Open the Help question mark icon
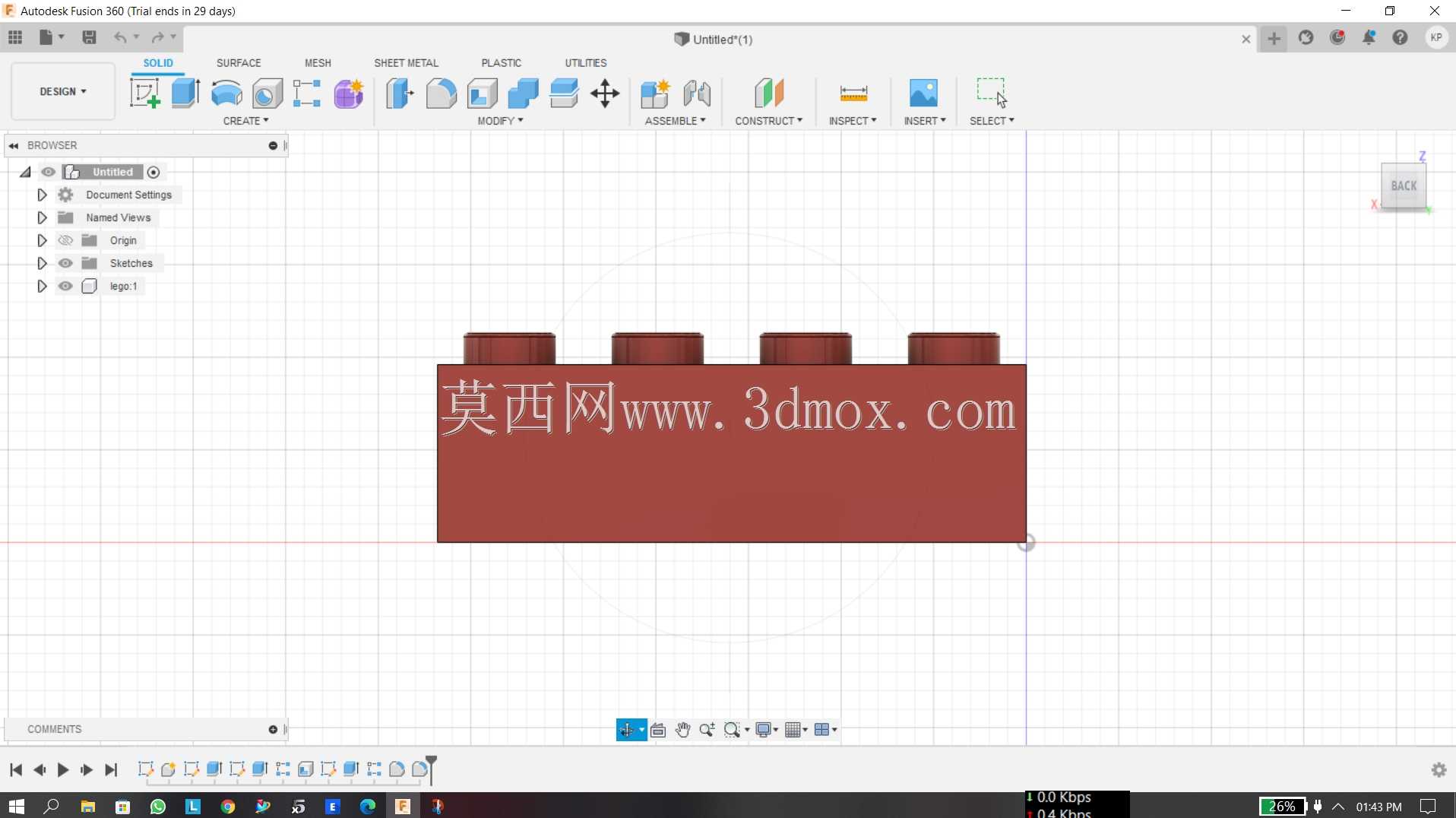This screenshot has height=818, width=1456. click(x=1400, y=38)
